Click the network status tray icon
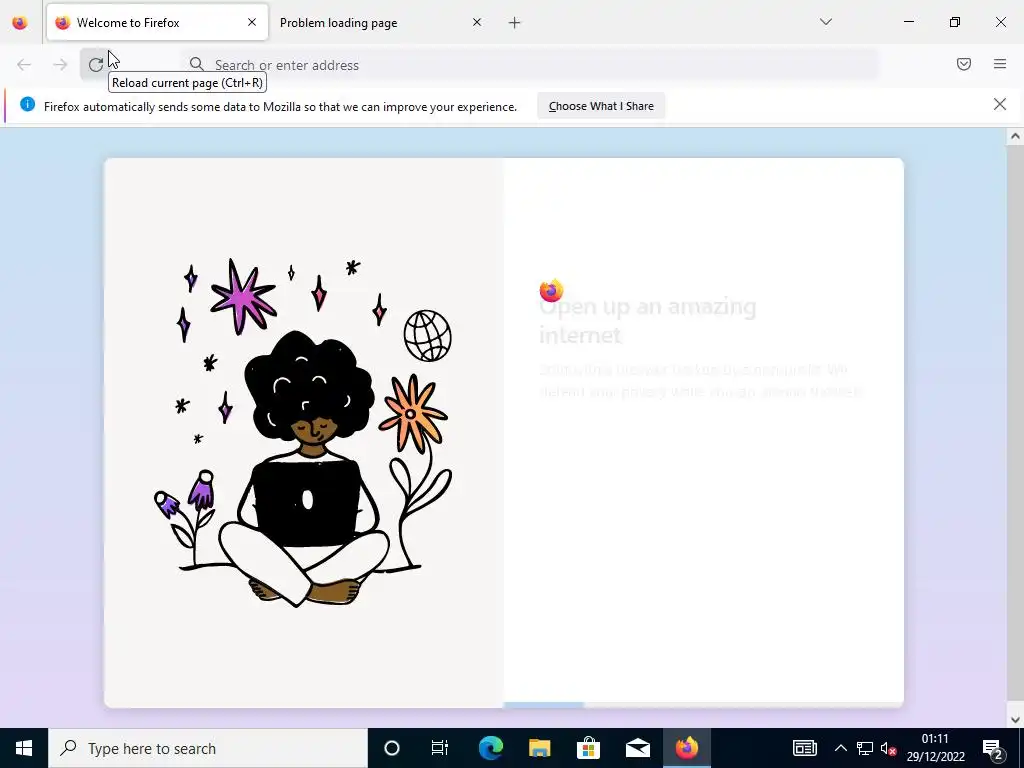Screen dimensions: 1024x768 click(865, 748)
